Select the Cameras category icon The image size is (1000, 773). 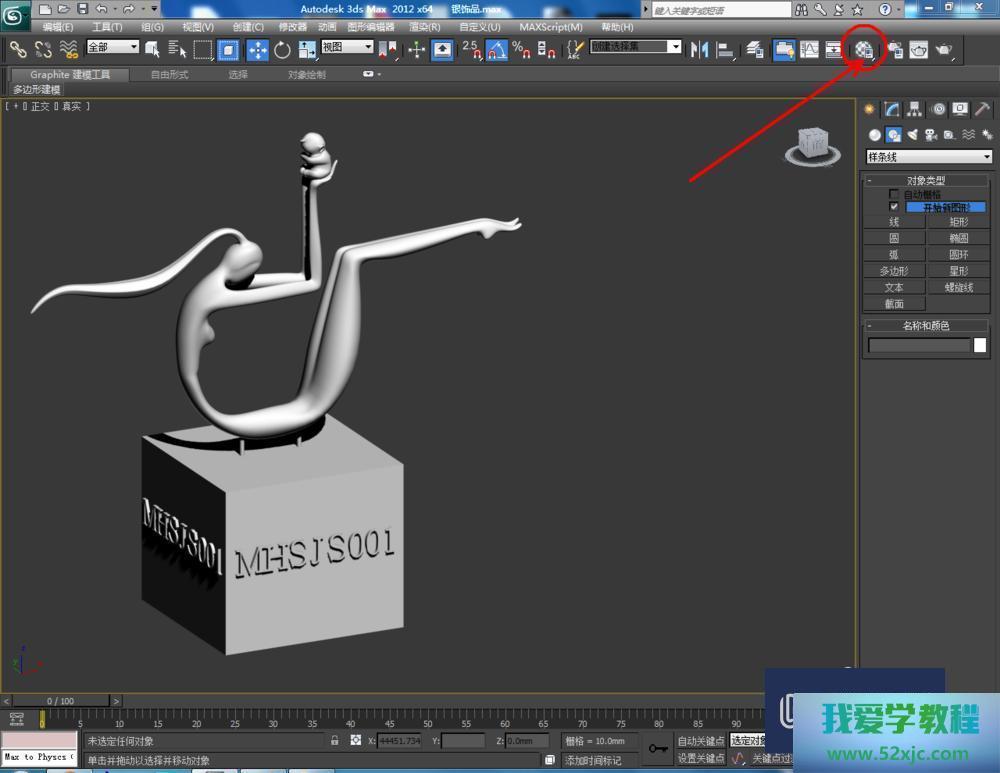click(930, 135)
